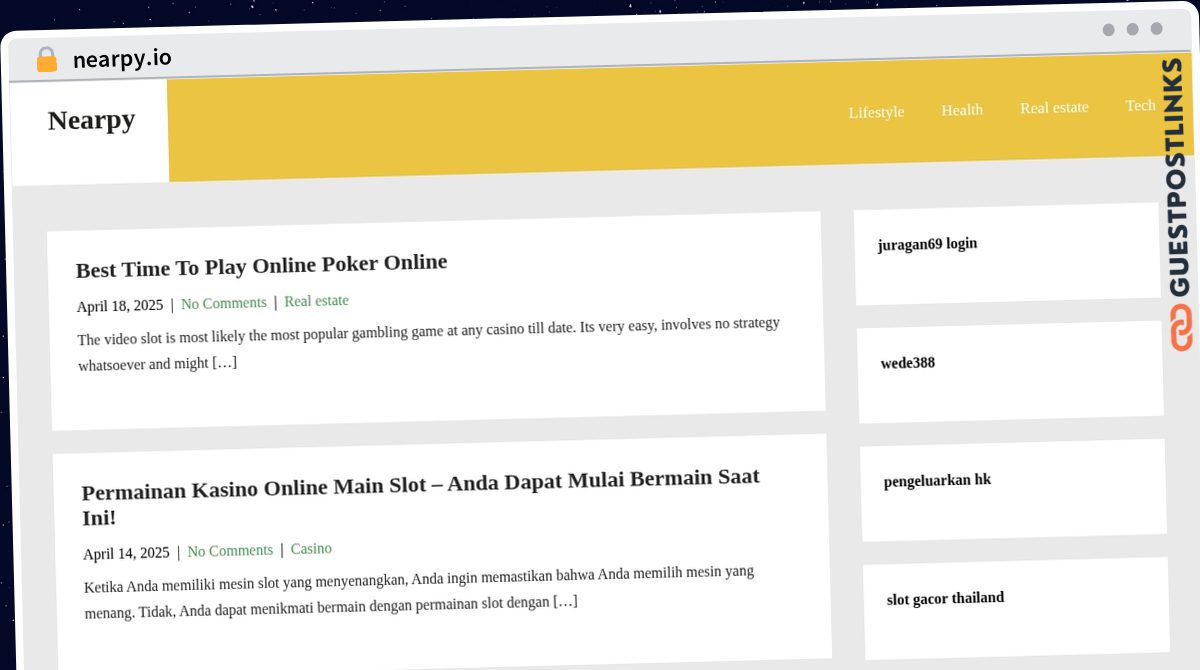Select the Casino category link

pos(311,549)
